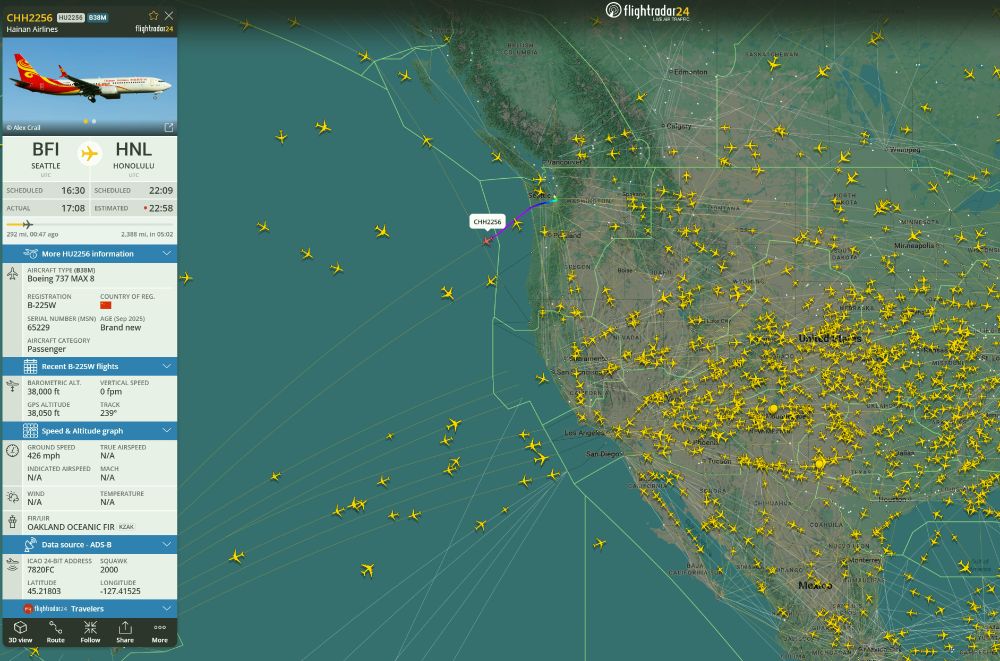Share this flight
Screen dimensions: 1000x661
tap(125, 632)
